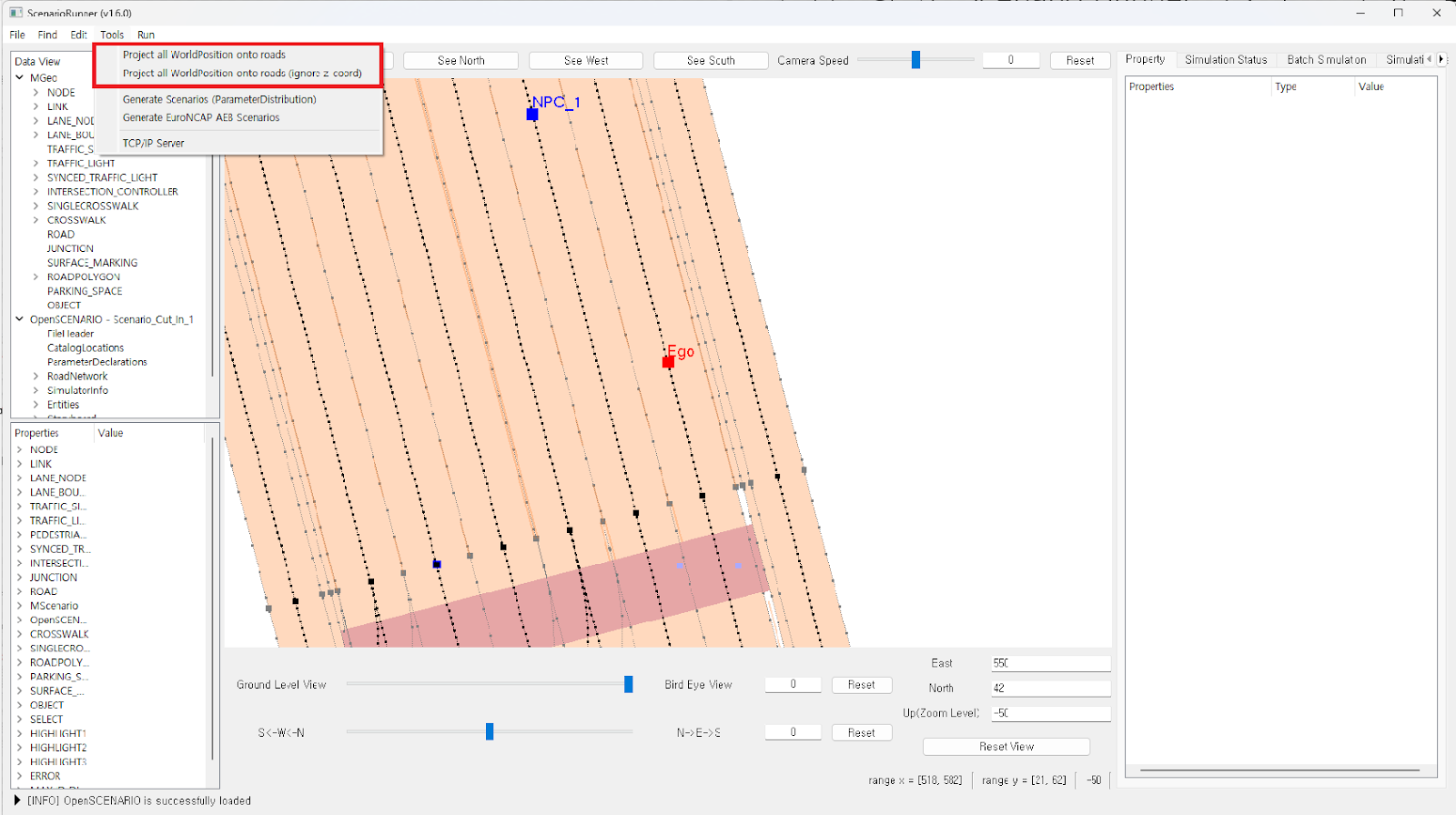The height and width of the screenshot is (815, 1456).
Task: Click the ScenarioRunner app icon in title bar
Action: (x=15, y=13)
